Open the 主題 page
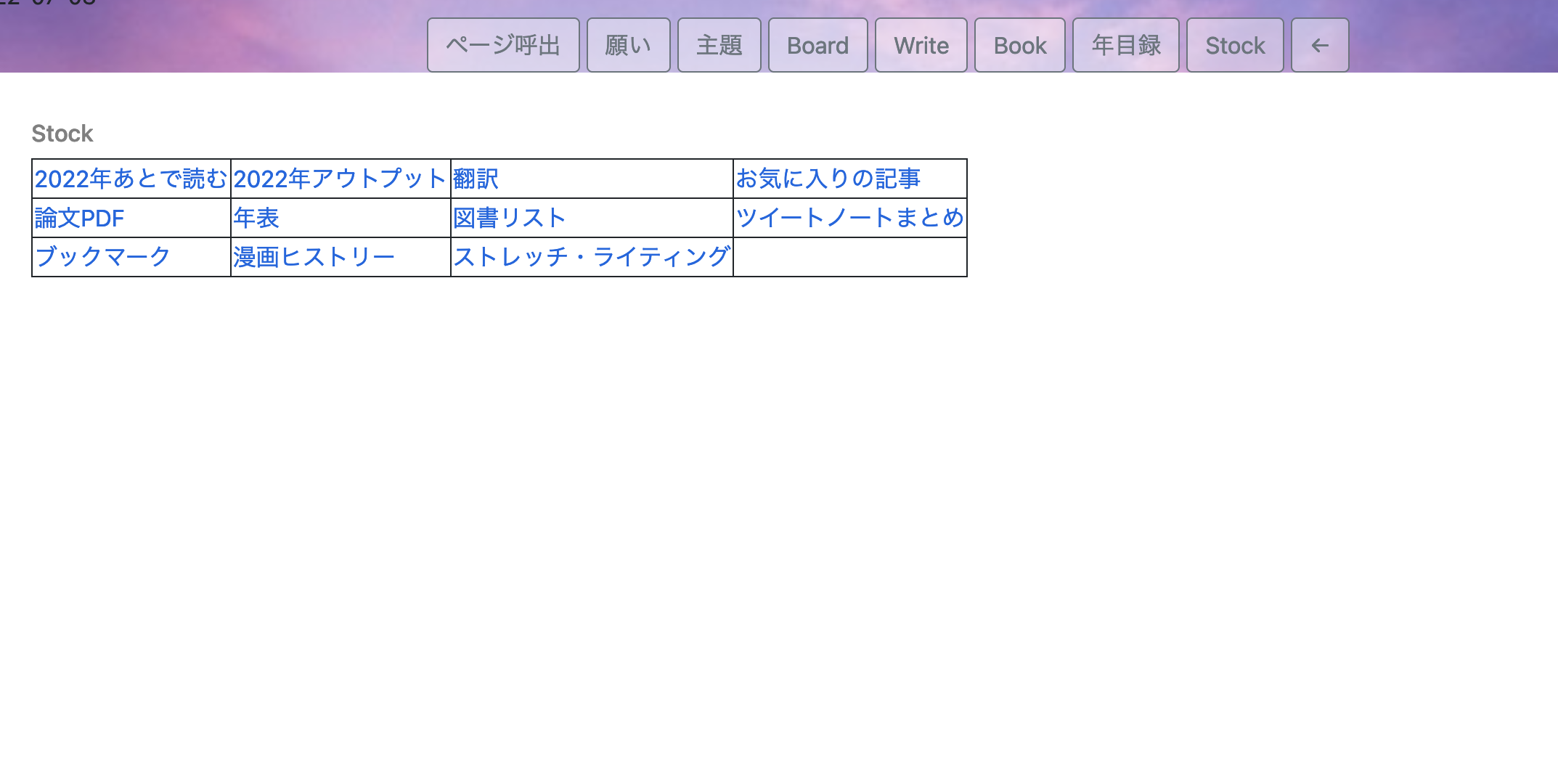 719,45
